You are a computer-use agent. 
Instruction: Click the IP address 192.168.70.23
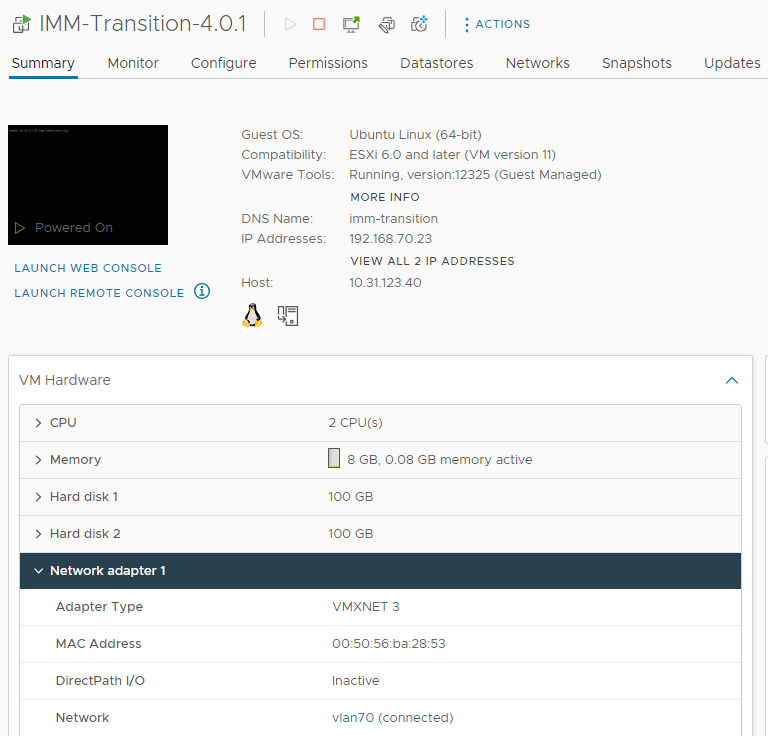390,238
